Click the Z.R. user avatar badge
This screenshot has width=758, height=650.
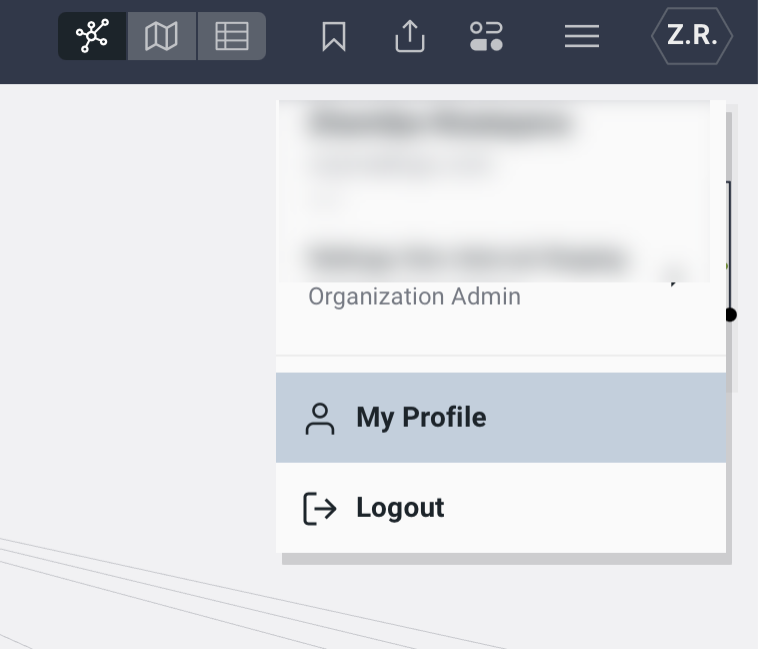pyautogui.click(x=692, y=36)
